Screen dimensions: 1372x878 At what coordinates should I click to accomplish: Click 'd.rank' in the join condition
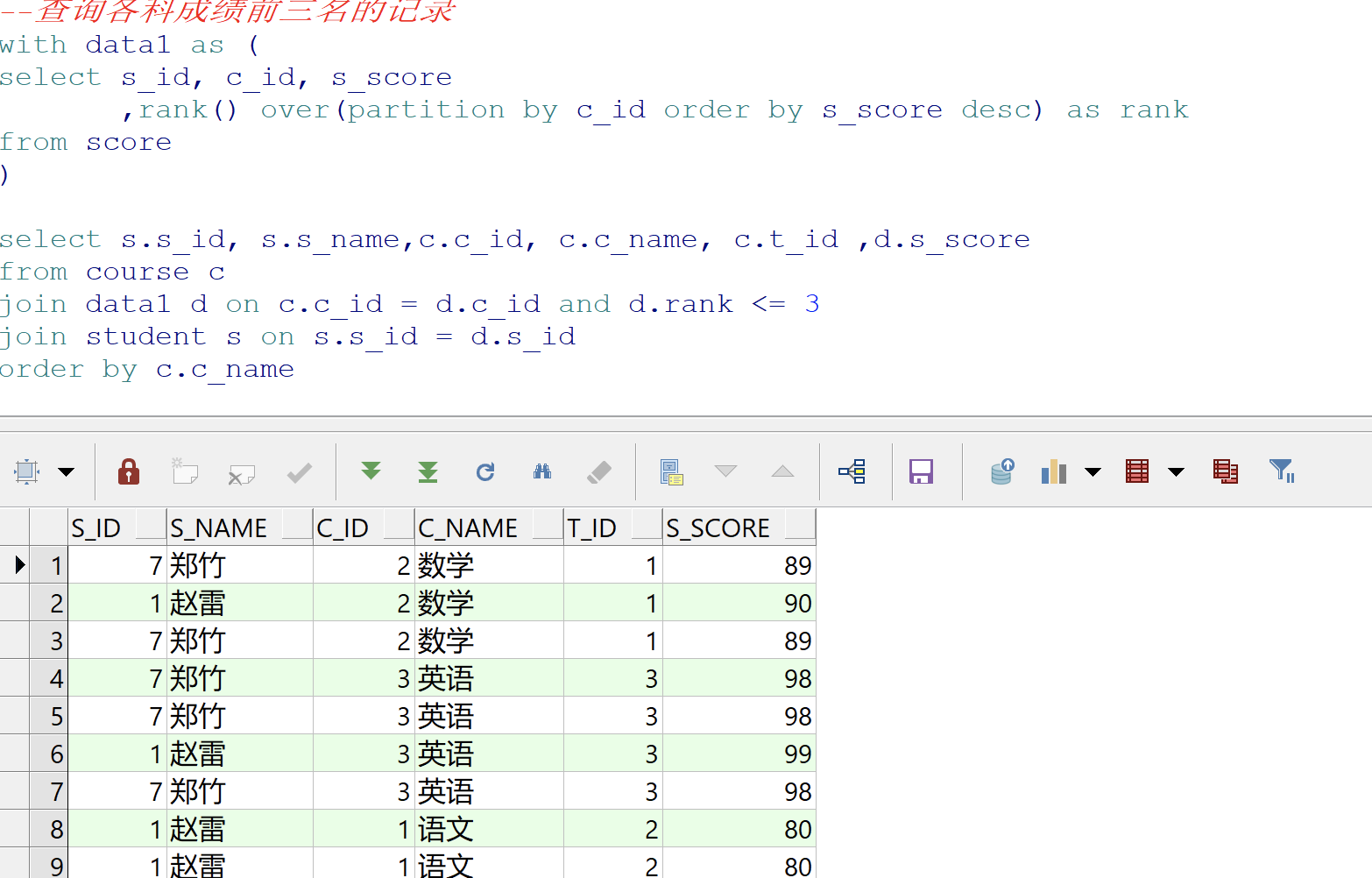pyautogui.click(x=681, y=304)
